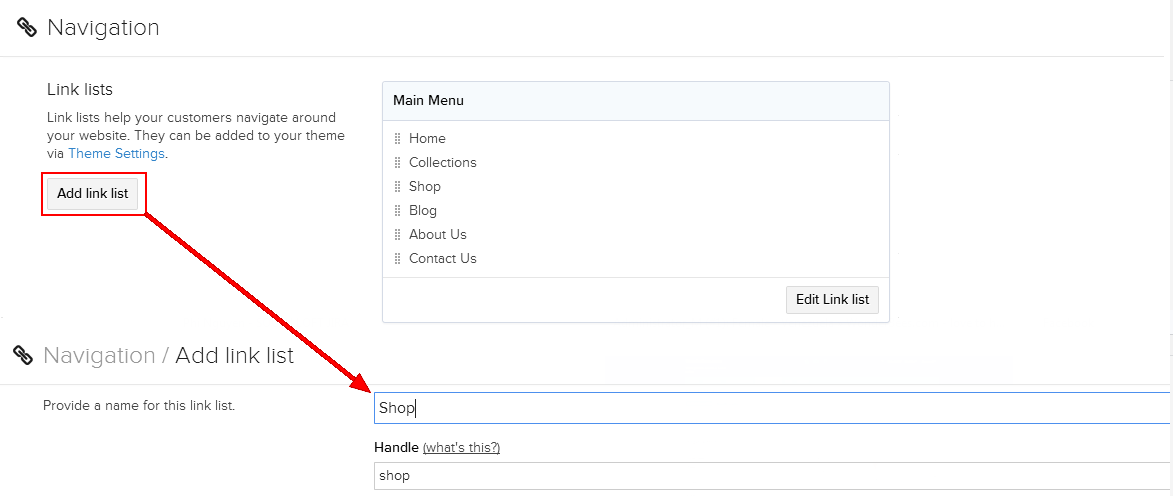This screenshot has width=1173, height=496.
Task: Grab the drag handle next to Home
Action: [397, 138]
